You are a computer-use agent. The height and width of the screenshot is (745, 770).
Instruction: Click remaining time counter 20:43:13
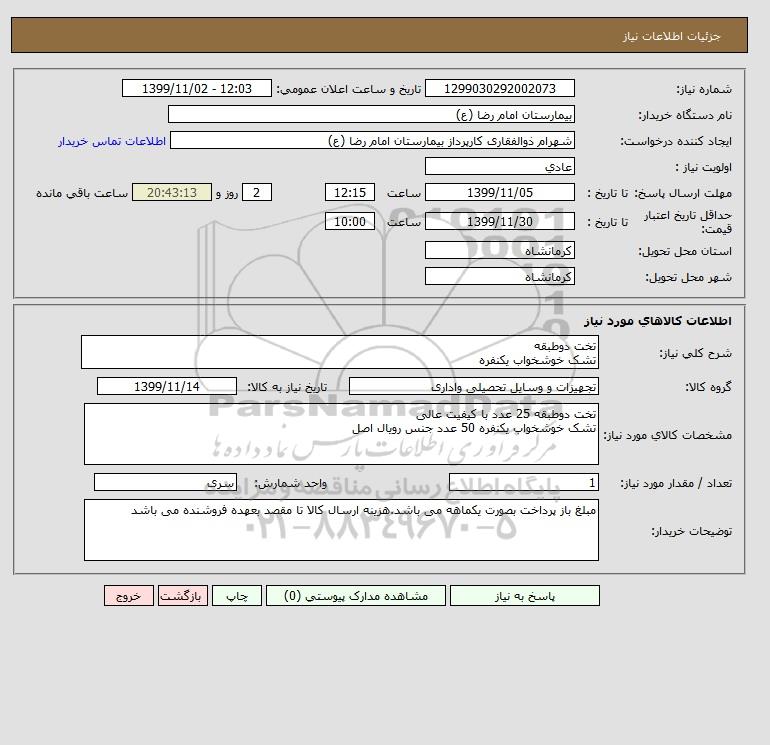pos(172,193)
